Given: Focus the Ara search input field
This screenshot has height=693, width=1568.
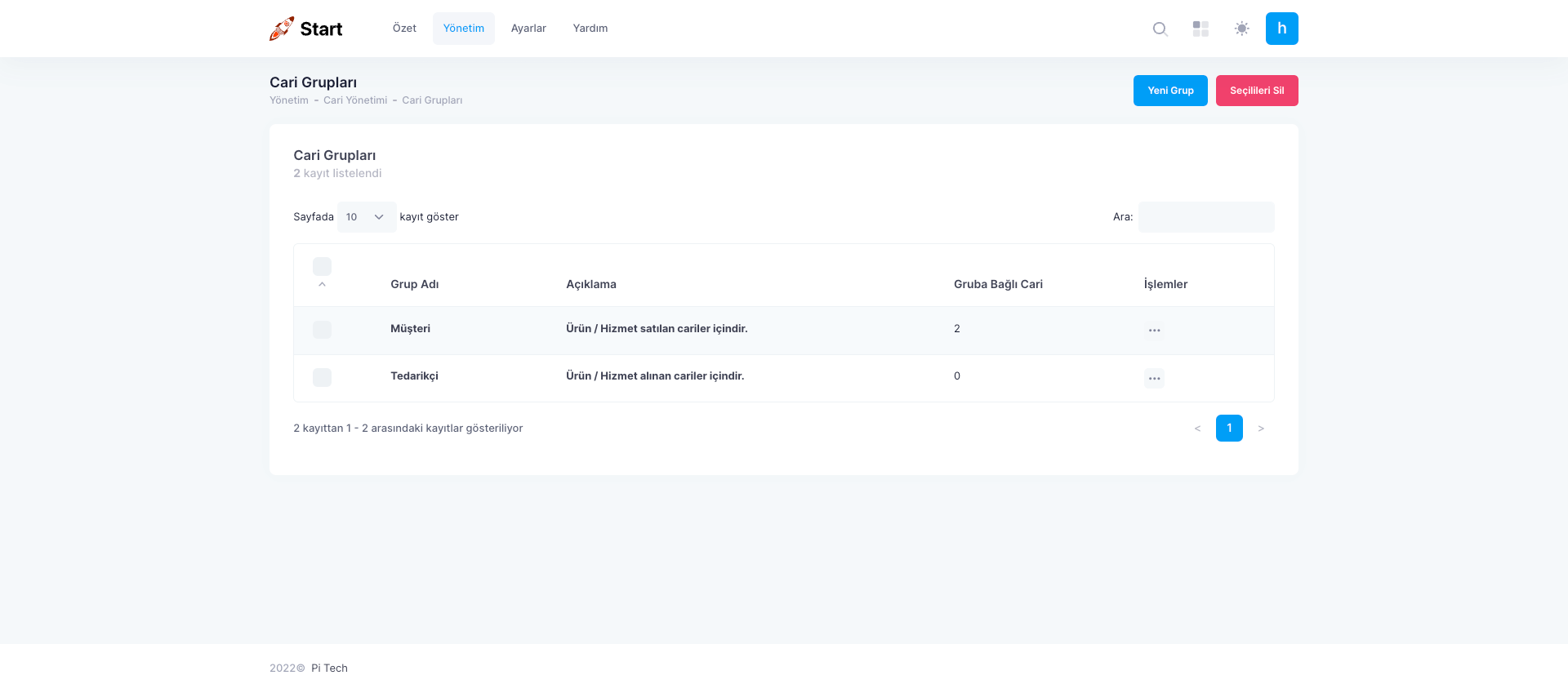Looking at the screenshot, I should click(1205, 217).
